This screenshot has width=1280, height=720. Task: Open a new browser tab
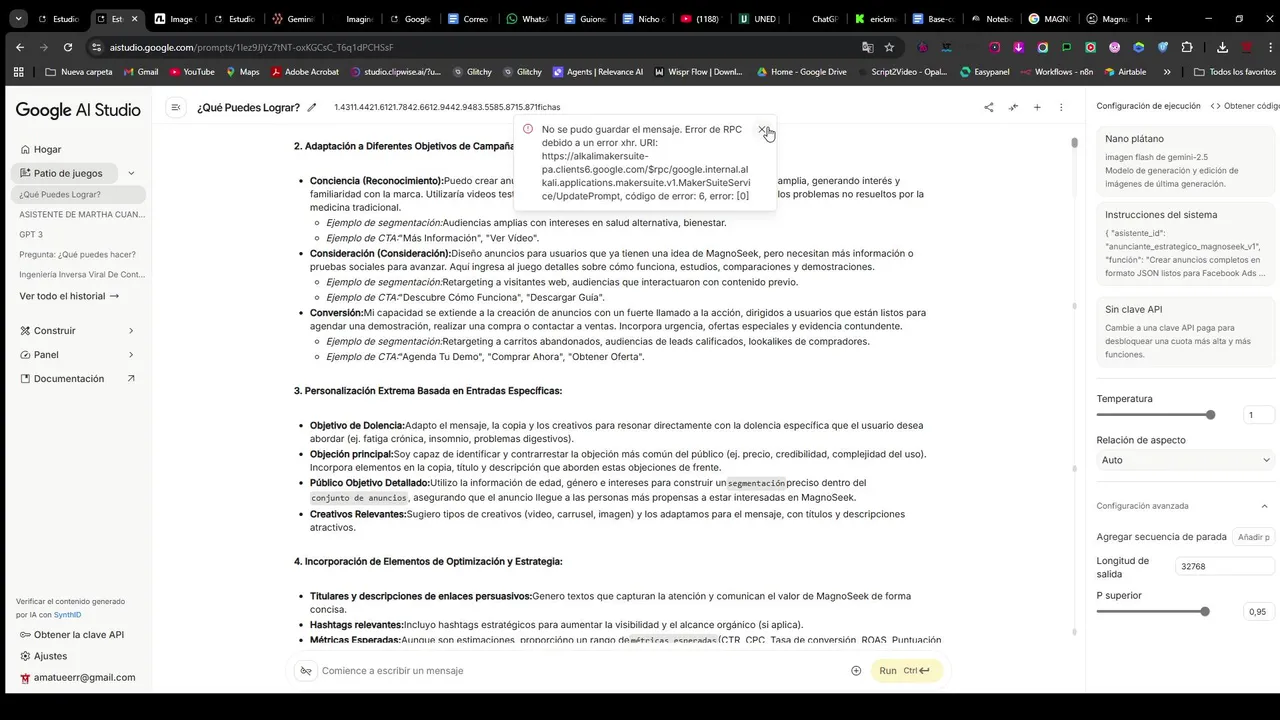coord(1148,19)
